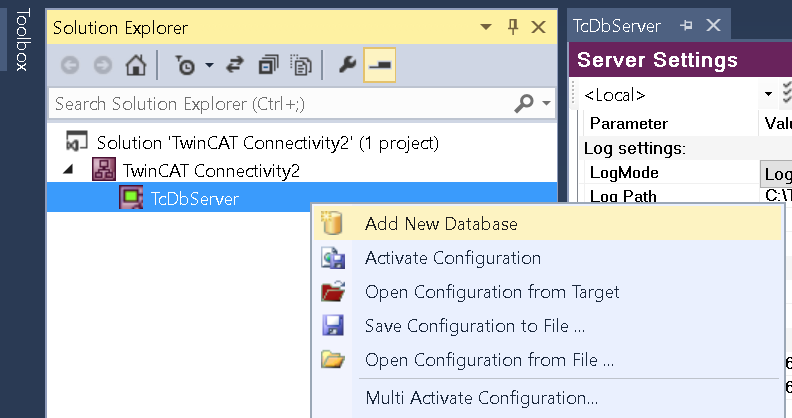Open the Pending Changes Filter dropdown arrow
This screenshot has width=792, height=418.
pyautogui.click(x=209, y=66)
